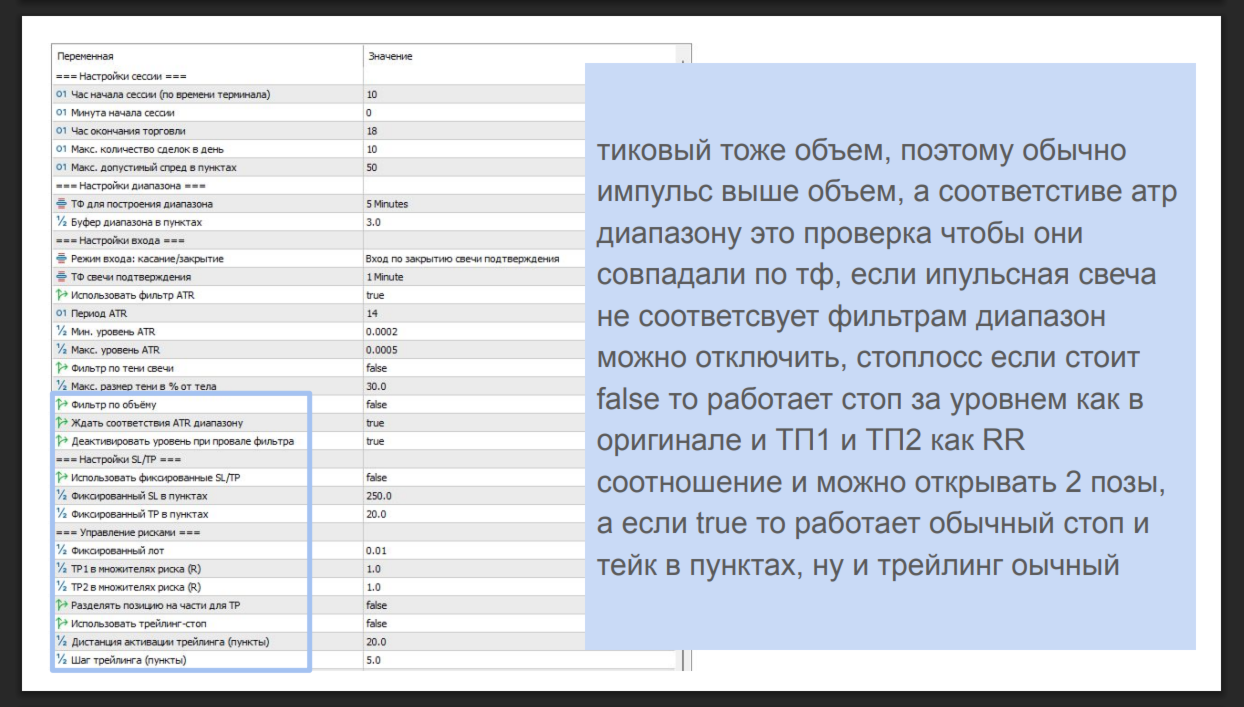
Task: Toggle the true value of Использовать фильтр ATR
Action: click(x=473, y=295)
